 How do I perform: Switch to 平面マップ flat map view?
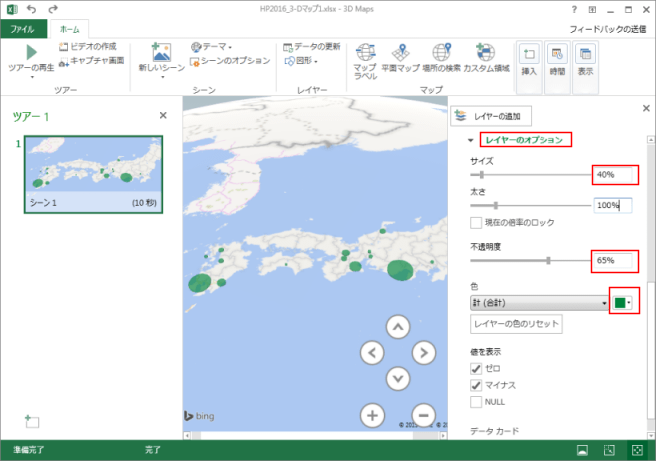pyautogui.click(x=401, y=52)
